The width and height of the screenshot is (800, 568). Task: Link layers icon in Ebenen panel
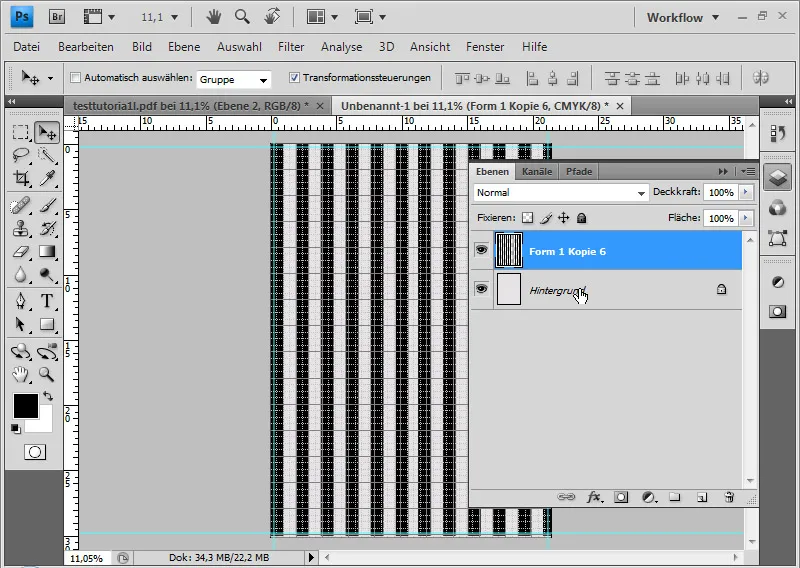566,497
